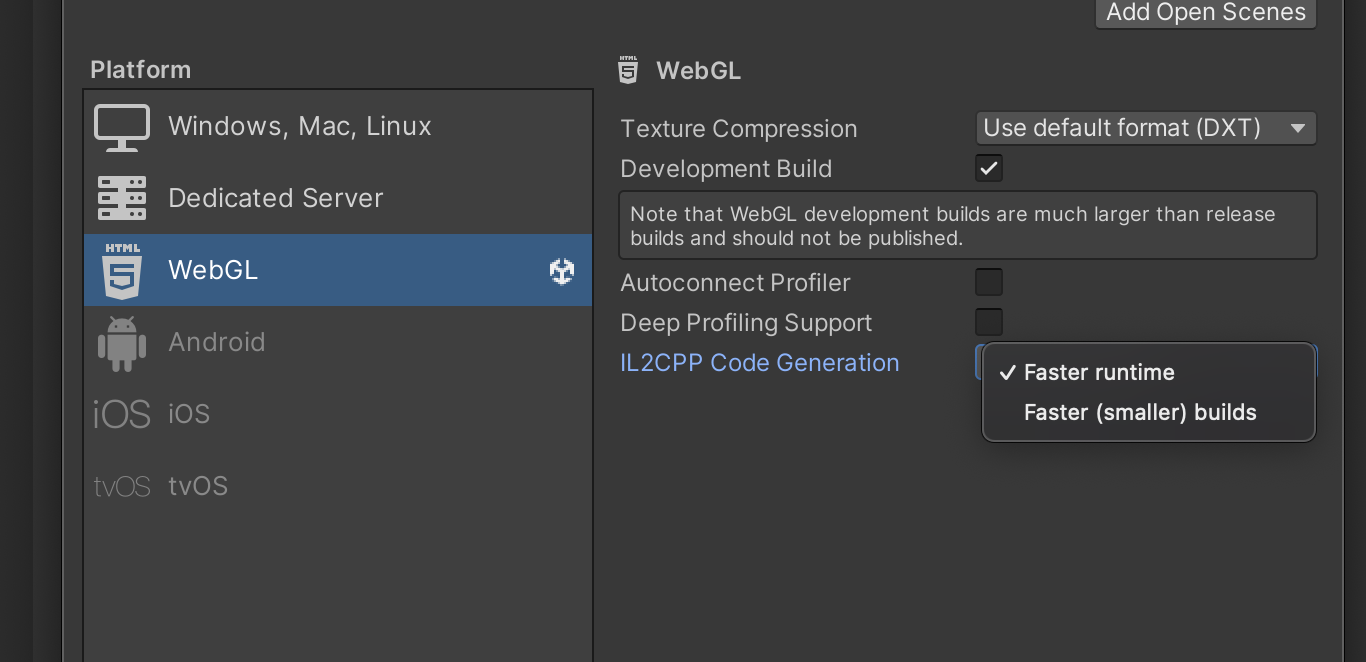Select the Android robot icon
Viewport: 1366px width, 662px height.
(121, 342)
